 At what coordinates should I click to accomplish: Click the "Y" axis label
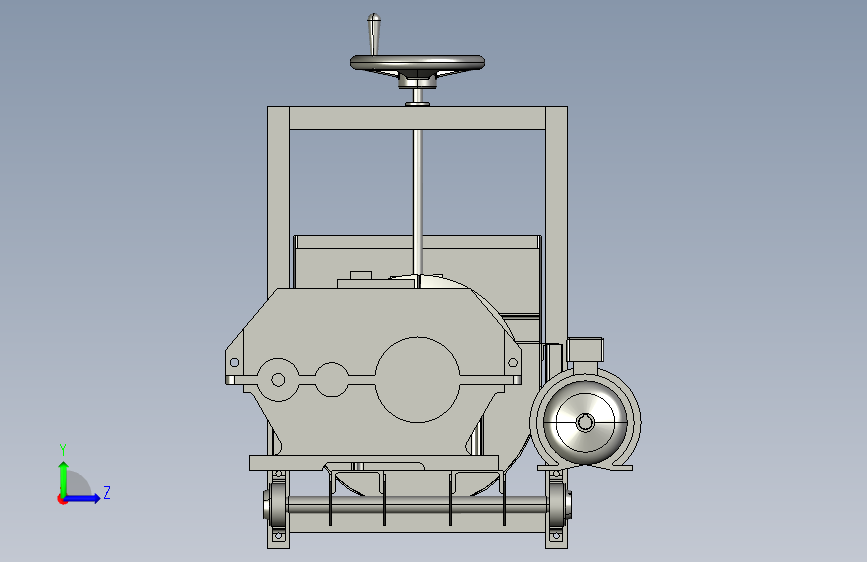pos(63,449)
